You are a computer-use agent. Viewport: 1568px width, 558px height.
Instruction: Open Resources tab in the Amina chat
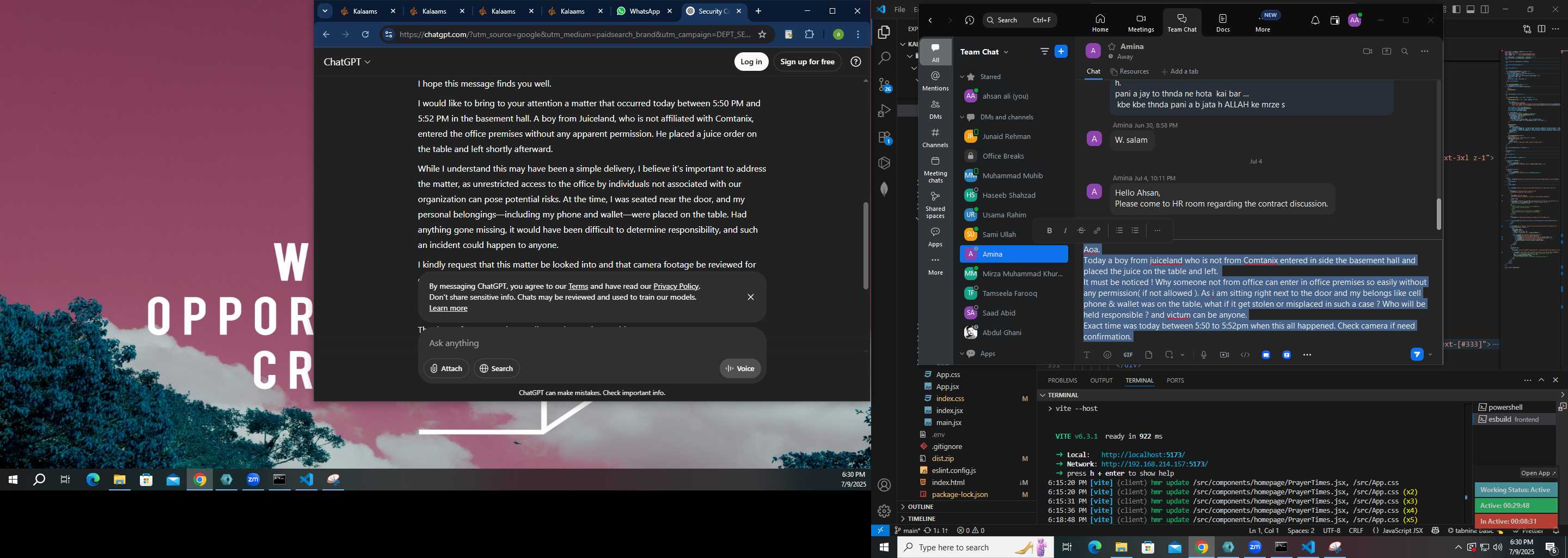(x=1129, y=72)
